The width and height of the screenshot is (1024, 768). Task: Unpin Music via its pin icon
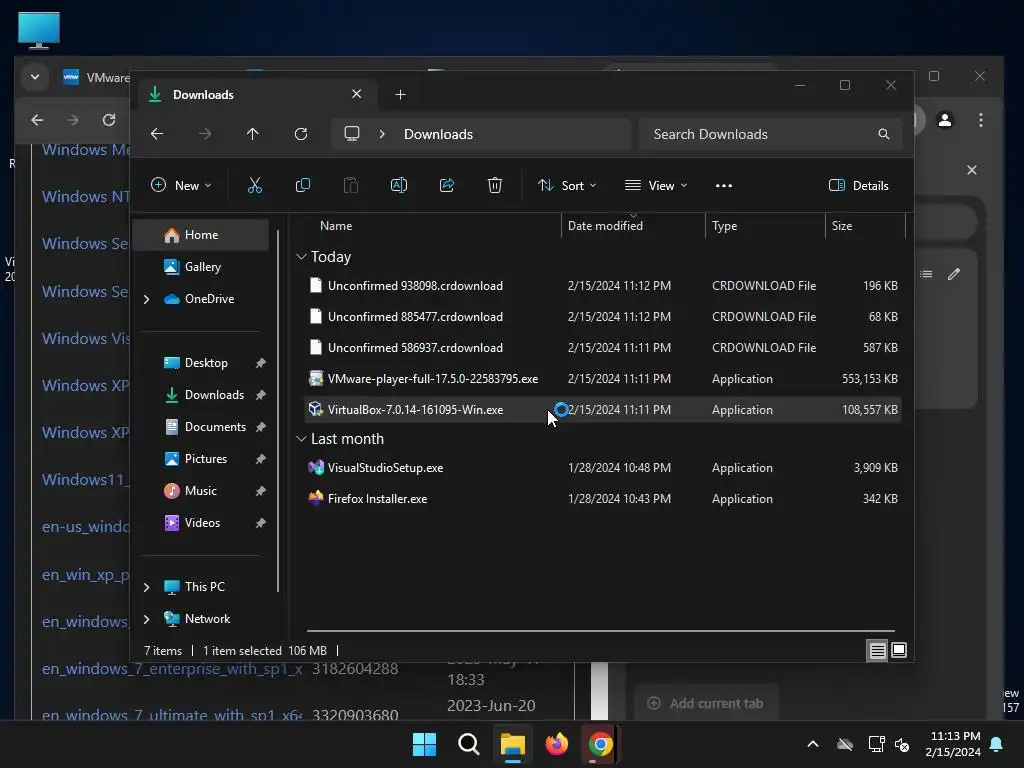click(261, 491)
